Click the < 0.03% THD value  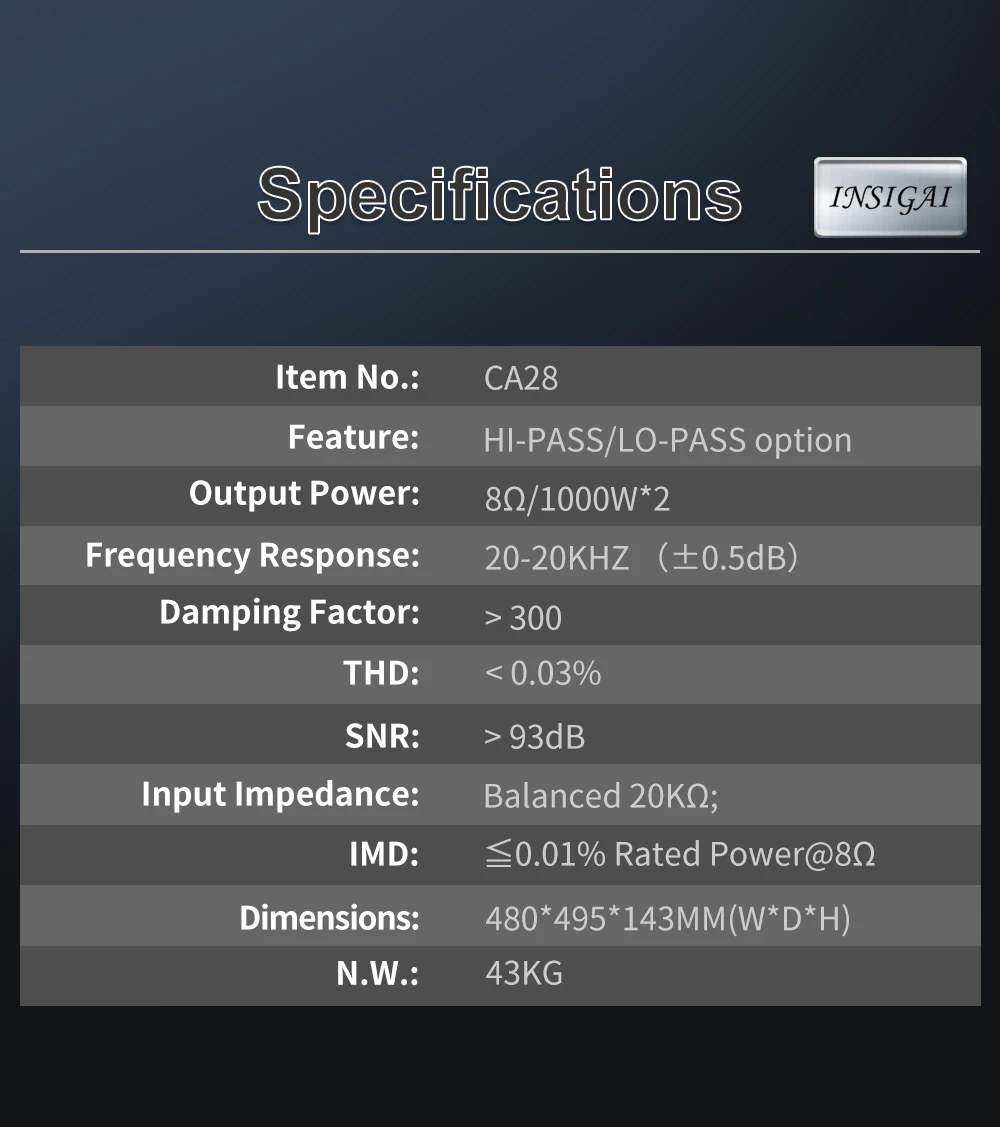[543, 673]
